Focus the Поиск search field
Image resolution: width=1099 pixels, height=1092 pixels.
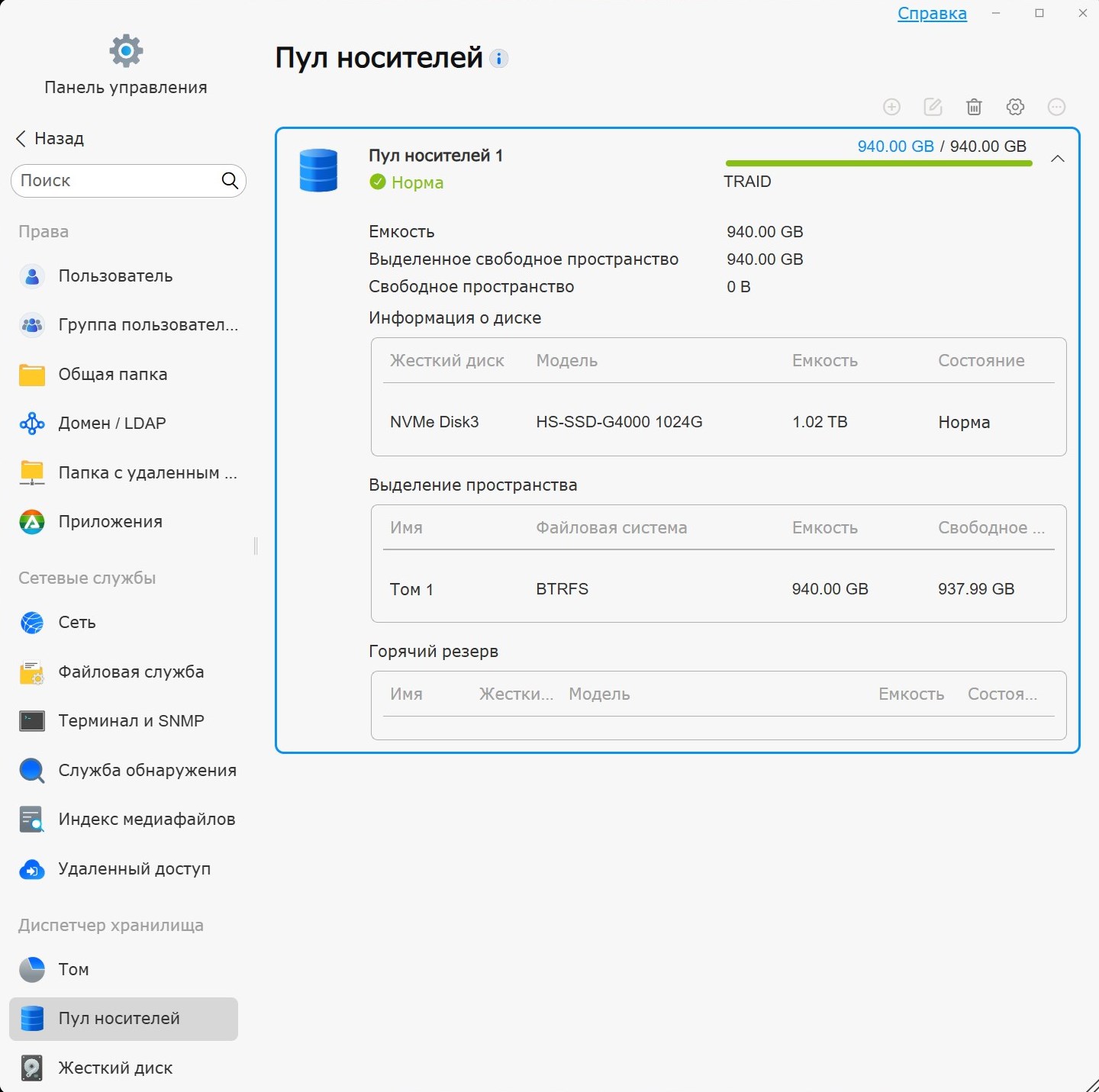[x=128, y=181]
